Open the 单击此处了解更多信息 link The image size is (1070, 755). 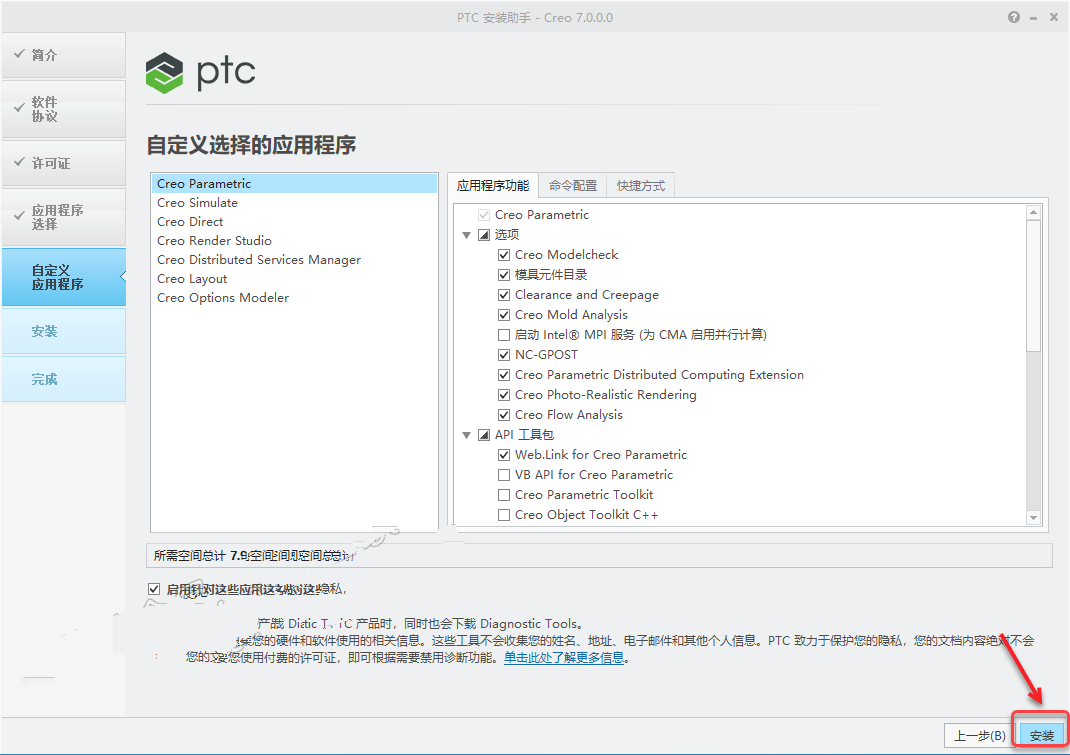(564, 657)
